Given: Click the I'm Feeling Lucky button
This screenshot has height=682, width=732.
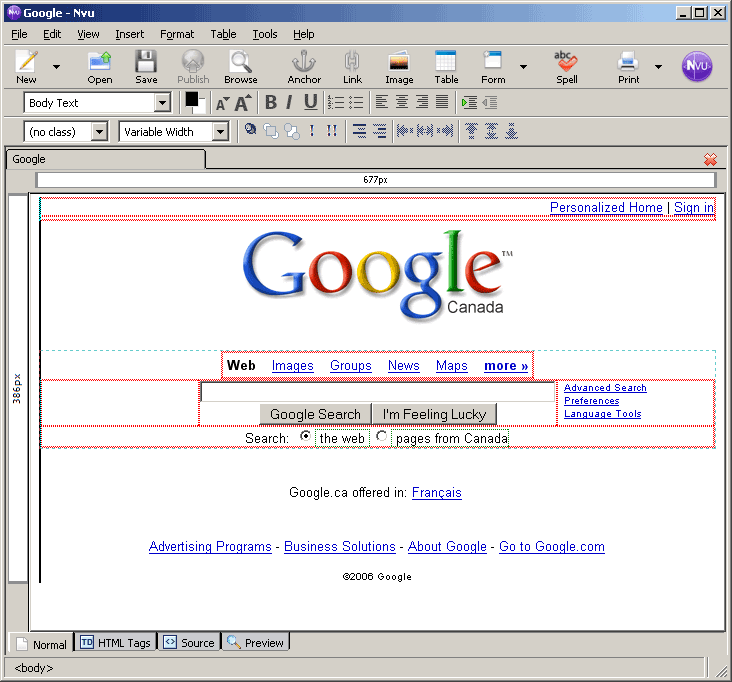Looking at the screenshot, I should pyautogui.click(x=435, y=414).
